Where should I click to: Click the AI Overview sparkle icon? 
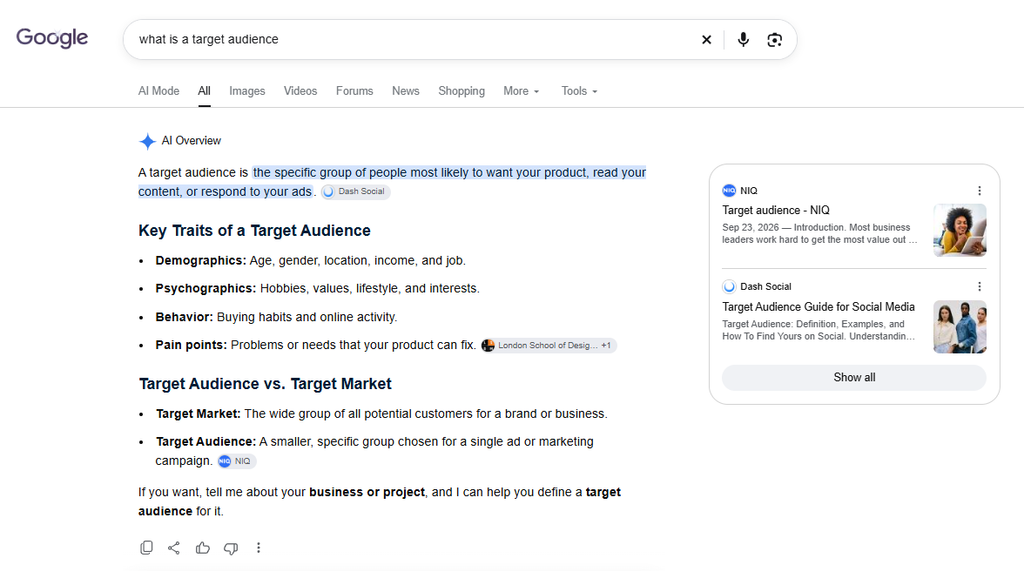147,141
